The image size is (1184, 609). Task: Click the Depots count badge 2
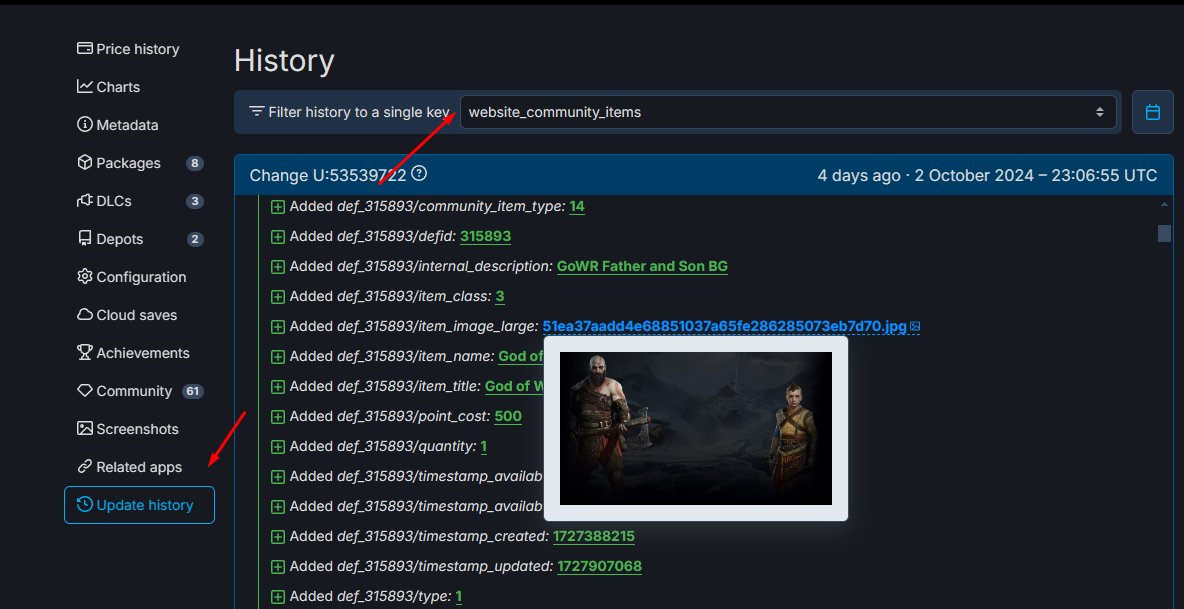195,239
